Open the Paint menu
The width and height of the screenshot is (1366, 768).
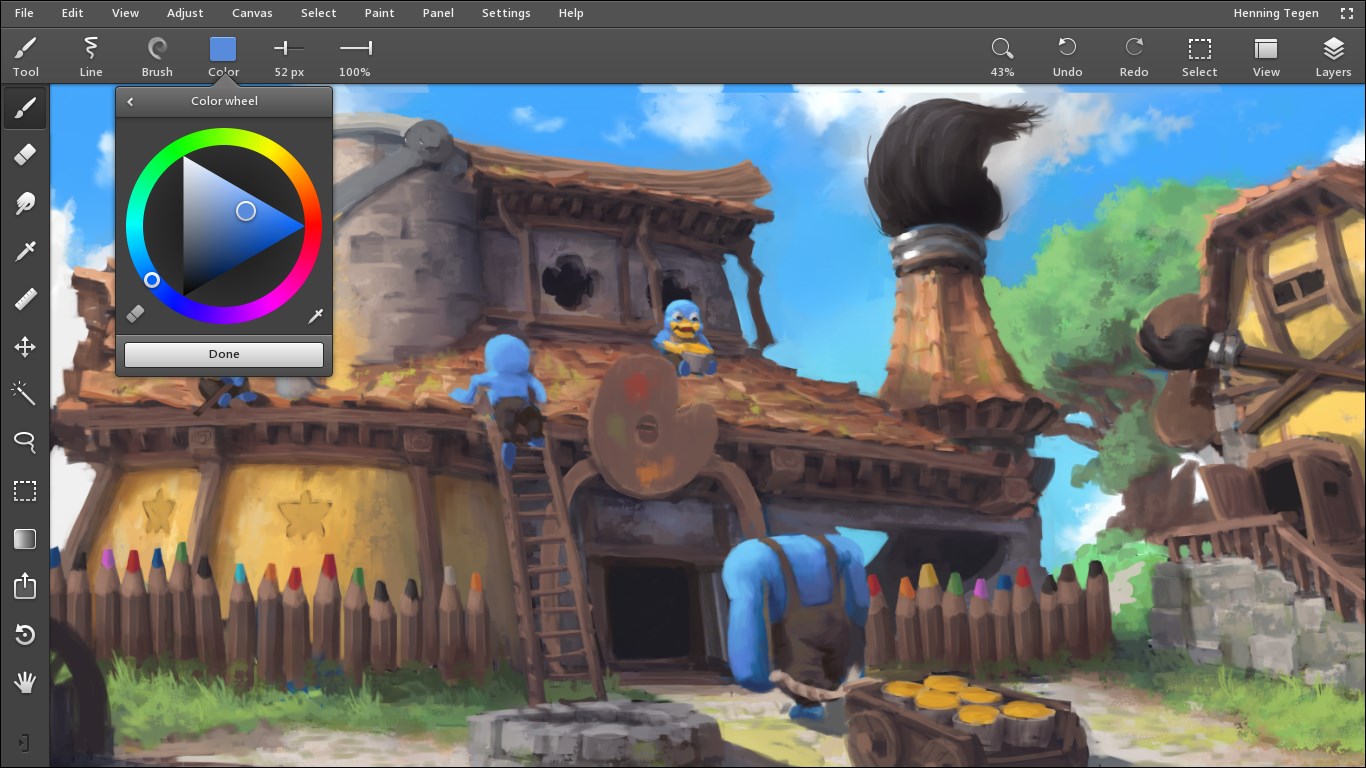379,13
